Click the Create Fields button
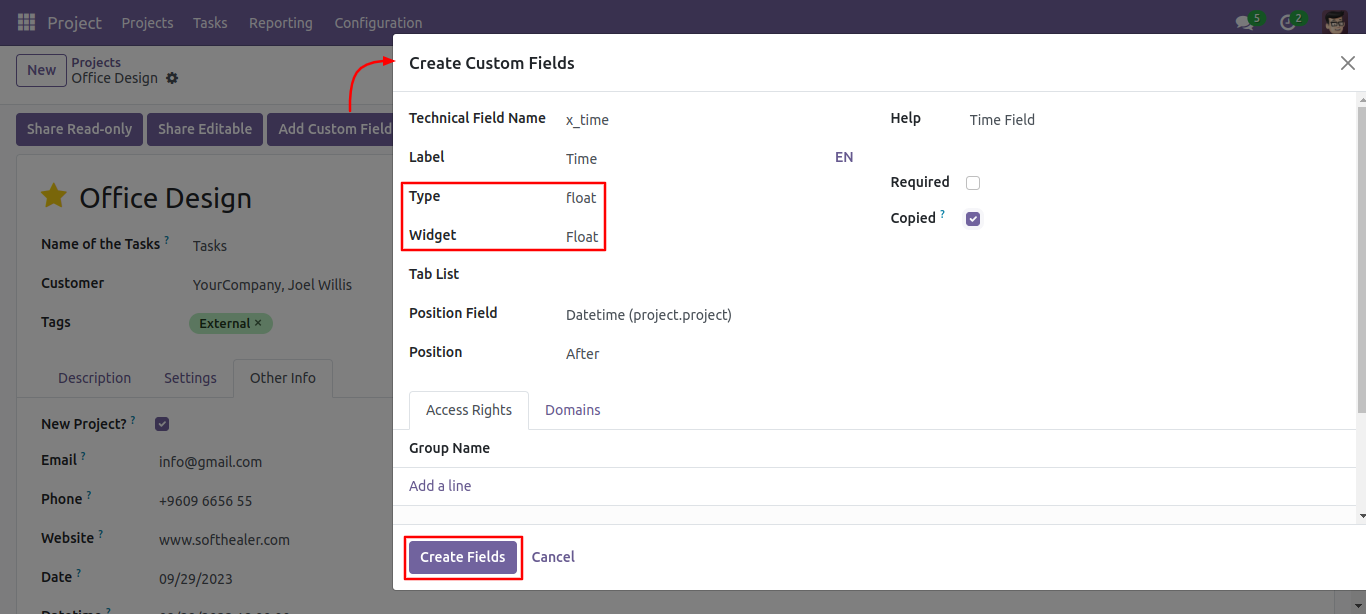The width and height of the screenshot is (1366, 614). (463, 557)
